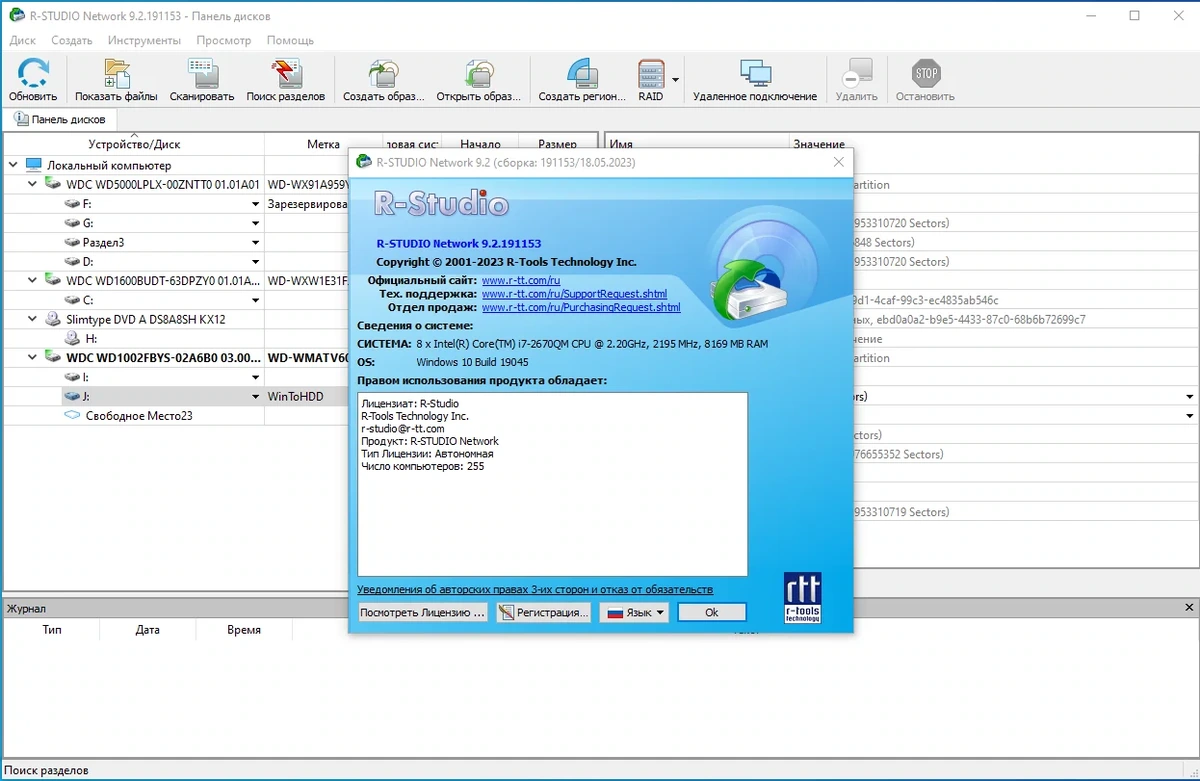The image size is (1200, 781).
Task: Collapse the WDC WD1002FBYS disk node
Action: (x=32, y=357)
